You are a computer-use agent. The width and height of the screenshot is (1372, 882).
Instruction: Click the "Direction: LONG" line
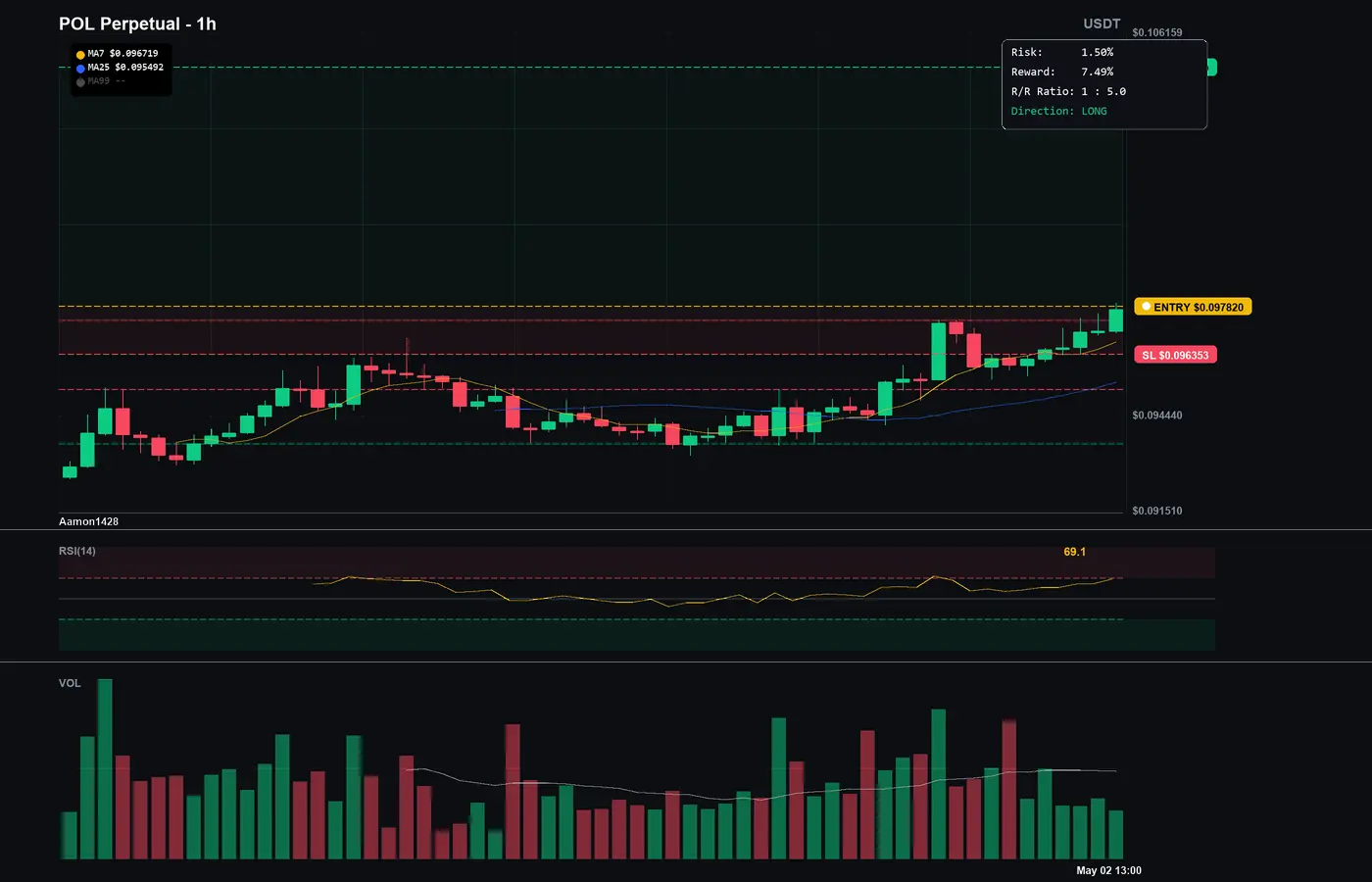point(1059,111)
